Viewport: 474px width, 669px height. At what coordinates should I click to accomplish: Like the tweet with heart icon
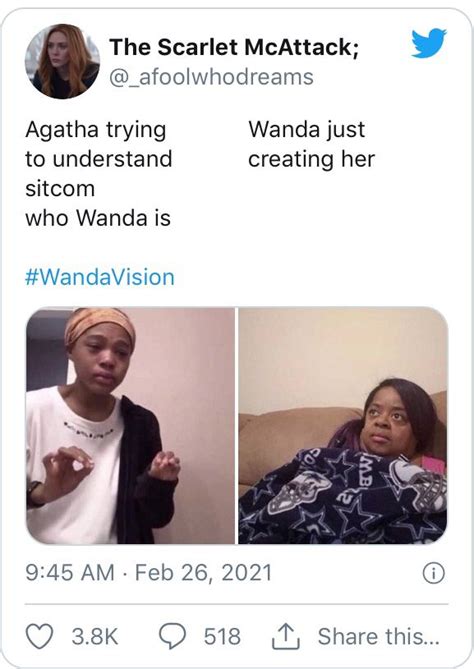39,636
